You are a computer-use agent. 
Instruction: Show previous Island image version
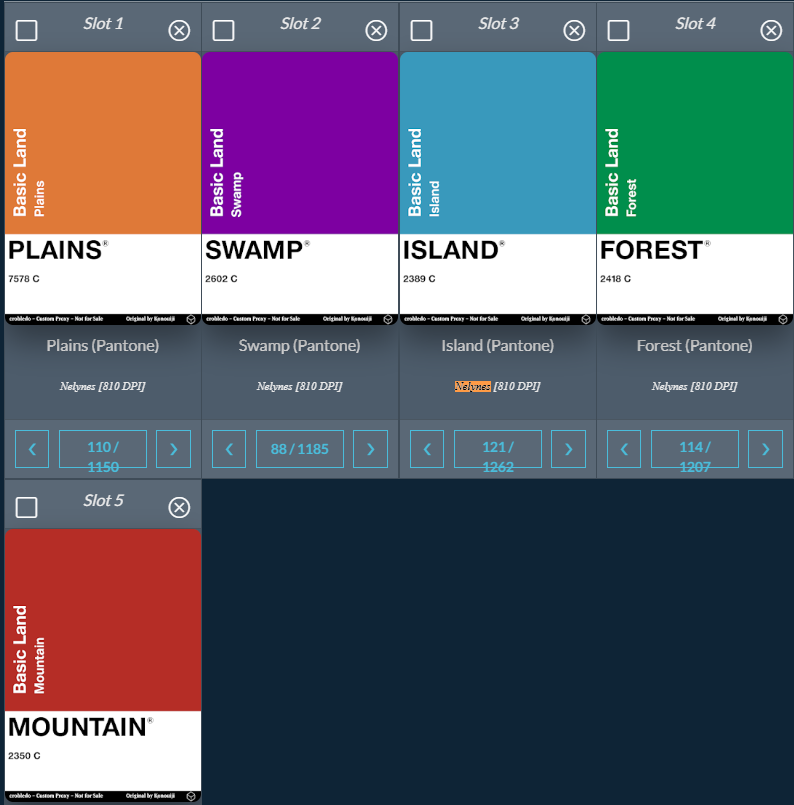[x=427, y=449]
